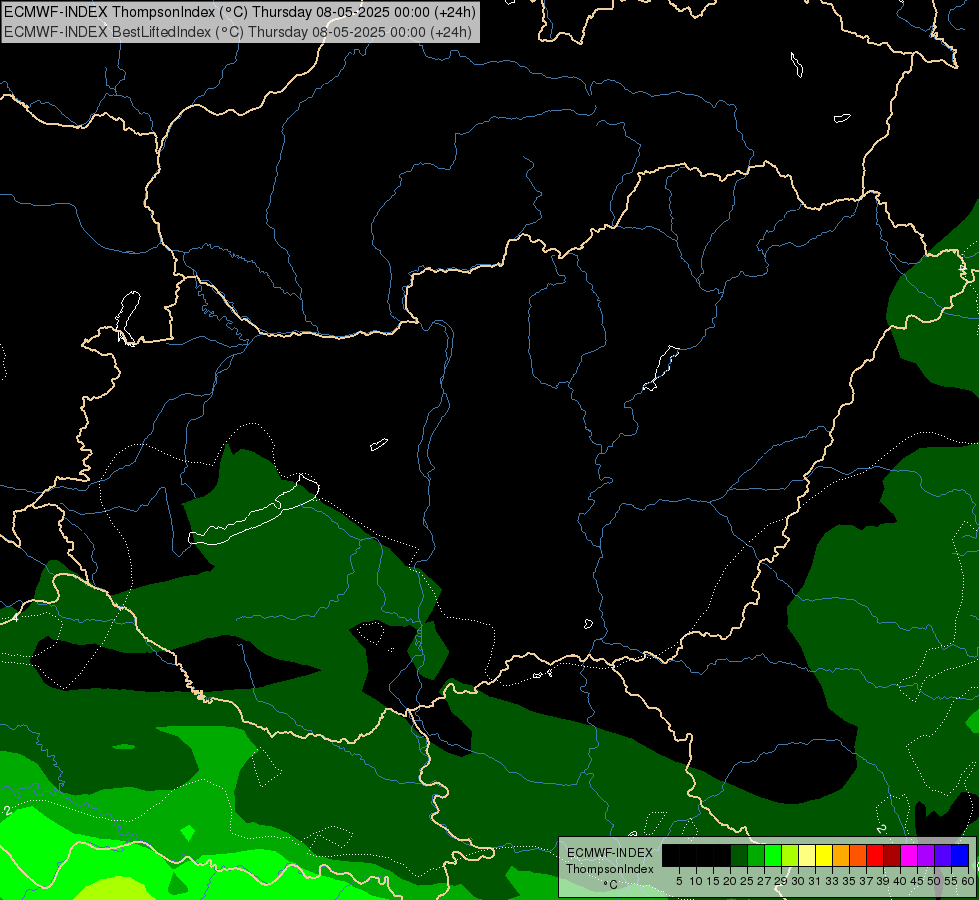Screen dimensions: 979x900
Task: Click the legend tick label 55
Action: point(952,881)
